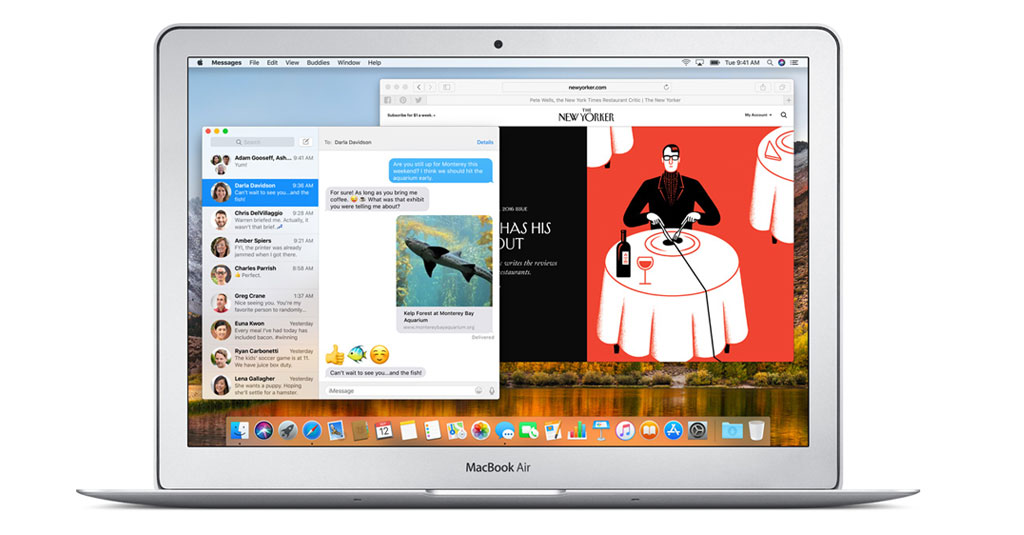
Task: Click Safari share button
Action: click(762, 87)
